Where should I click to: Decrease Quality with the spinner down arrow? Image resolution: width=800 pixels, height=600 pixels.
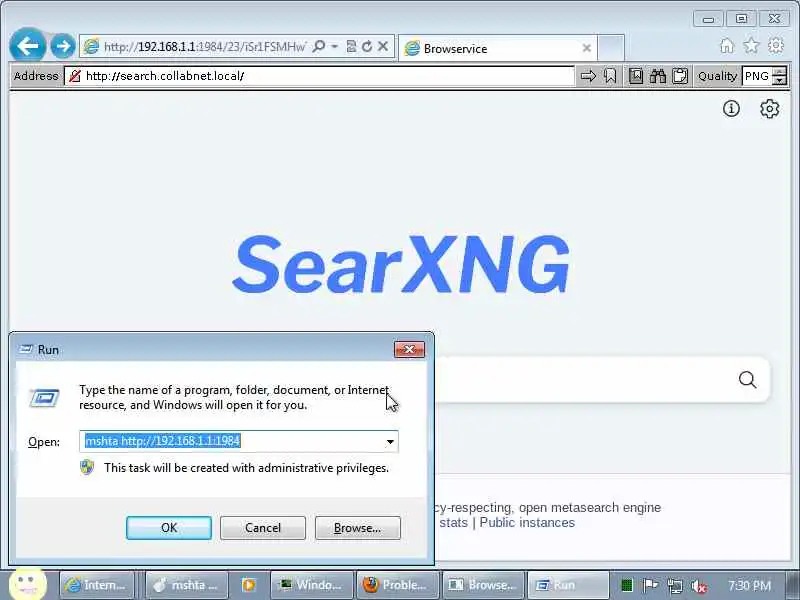[x=780, y=81]
